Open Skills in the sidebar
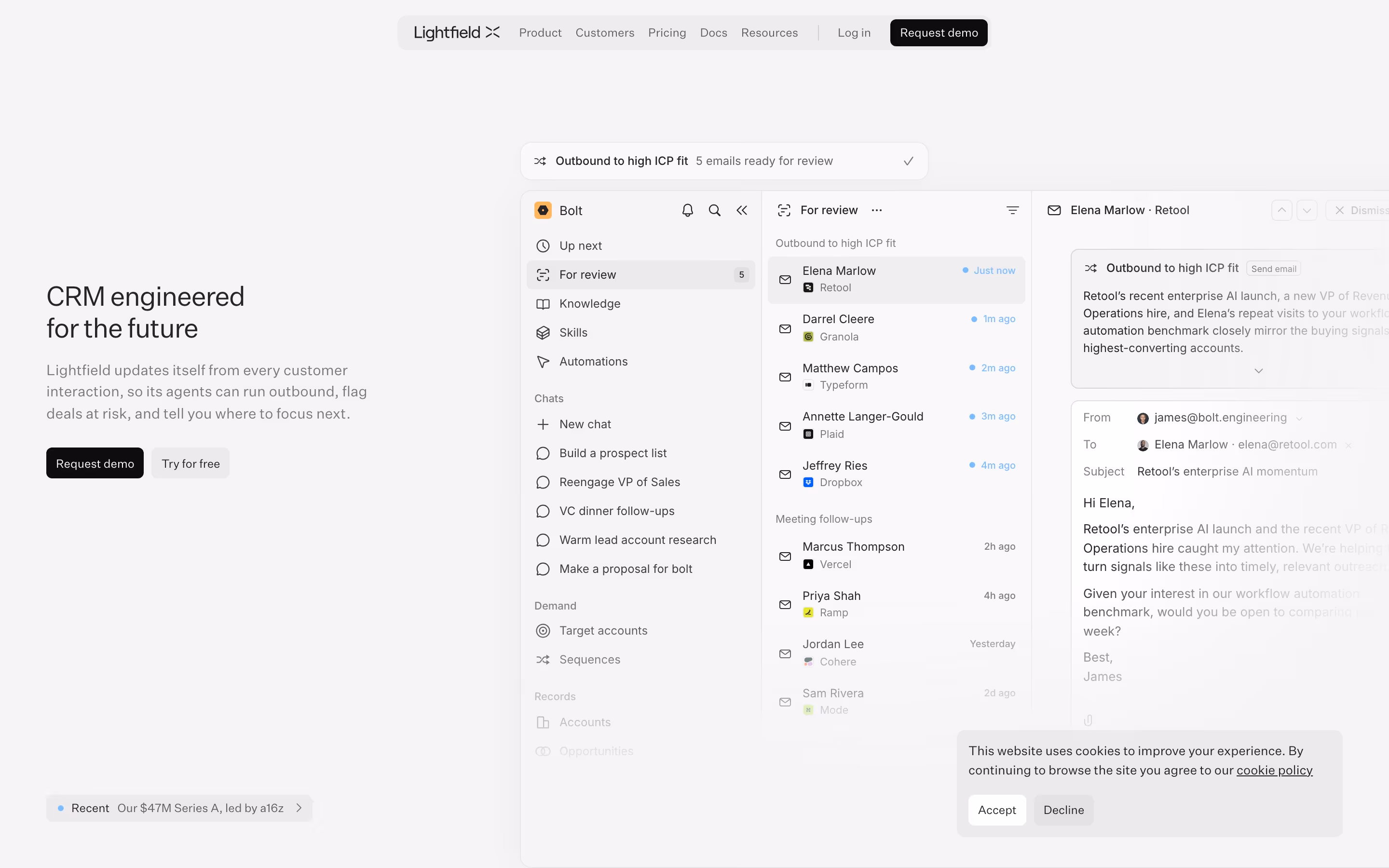Screen dimensions: 1389x868 pyautogui.click(x=640, y=333)
